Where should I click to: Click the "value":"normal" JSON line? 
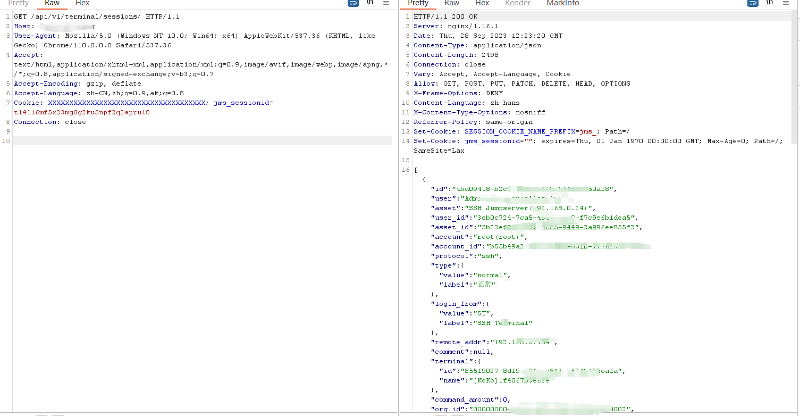475,276
